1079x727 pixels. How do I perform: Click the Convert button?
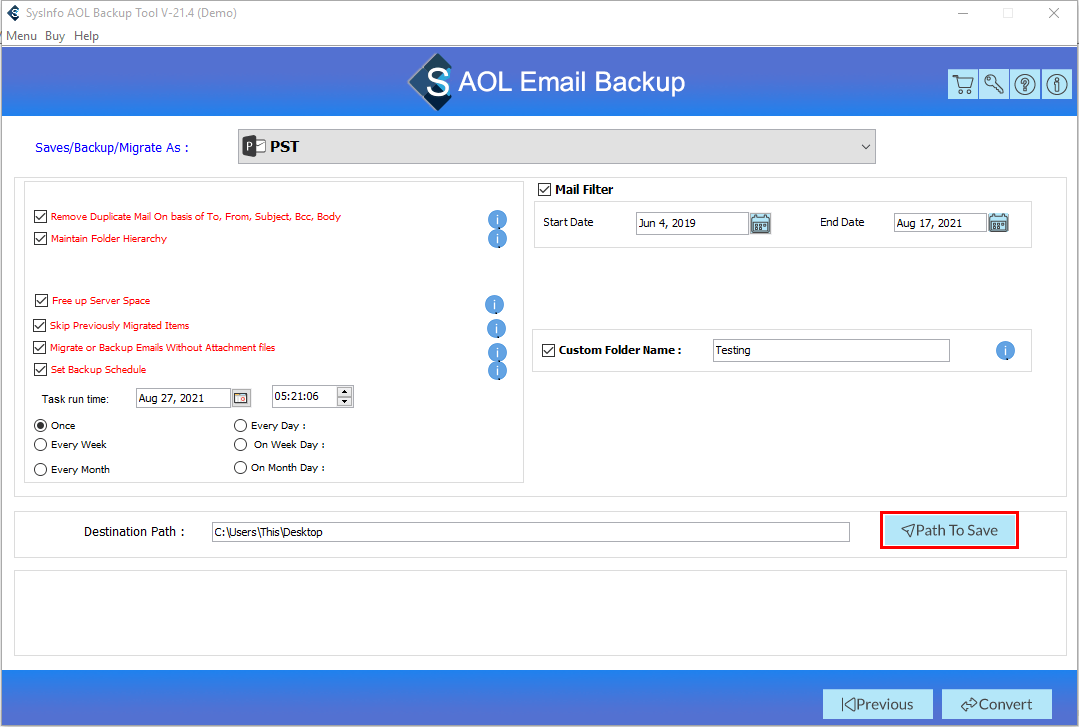[x=996, y=704]
